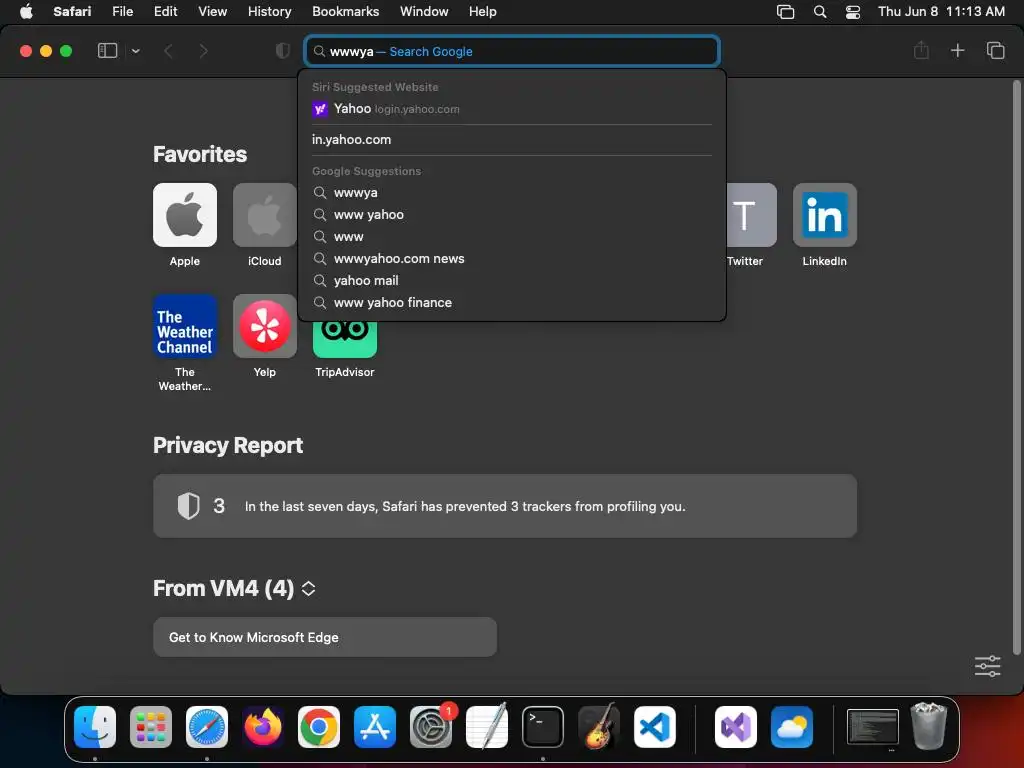Open the Window menu

click(x=424, y=11)
